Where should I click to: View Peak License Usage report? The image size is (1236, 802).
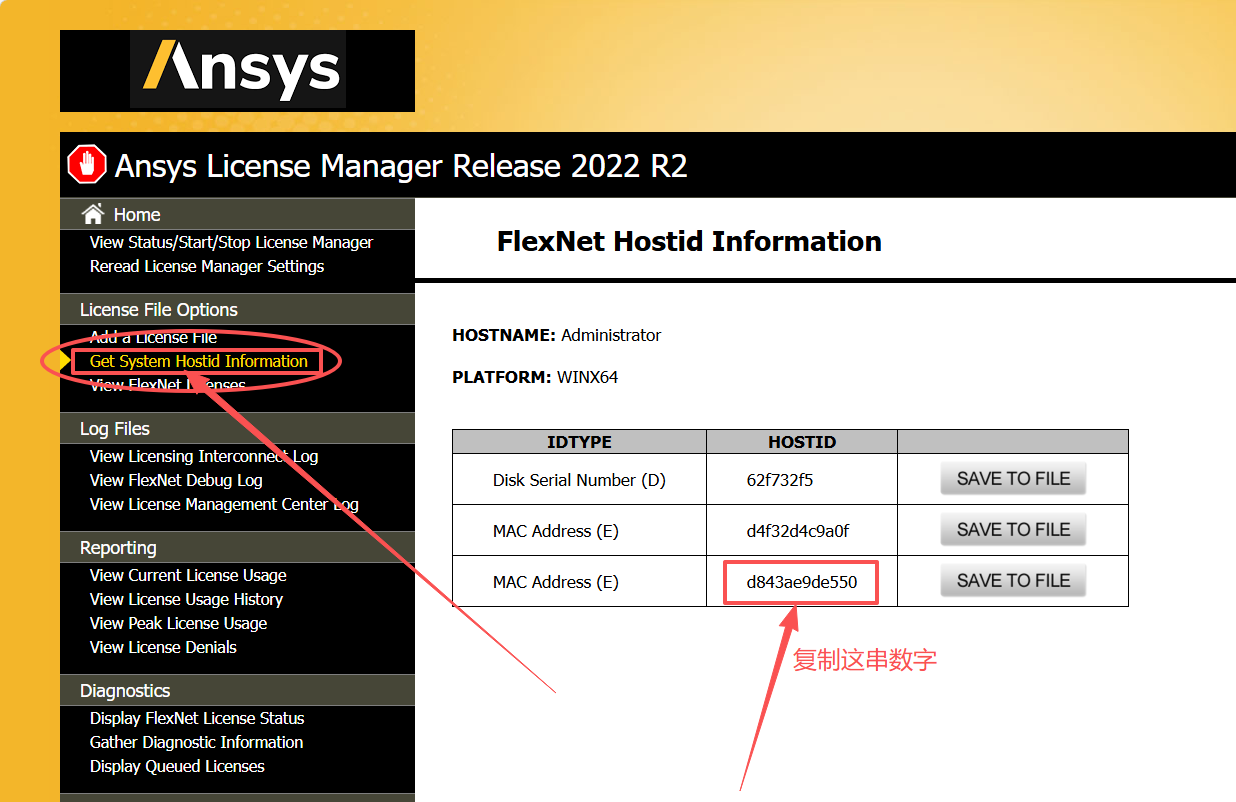coord(178,623)
